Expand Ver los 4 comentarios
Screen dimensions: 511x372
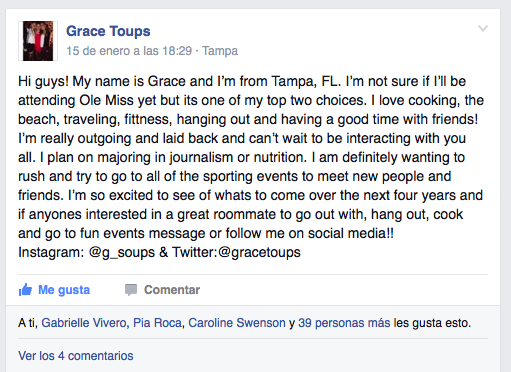tap(76, 356)
